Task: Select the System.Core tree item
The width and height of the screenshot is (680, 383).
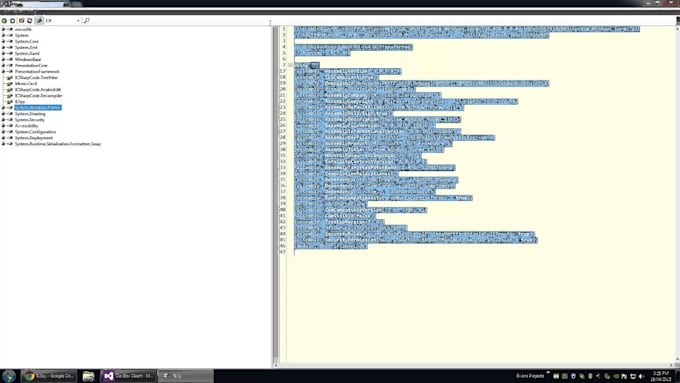Action: tap(26, 42)
